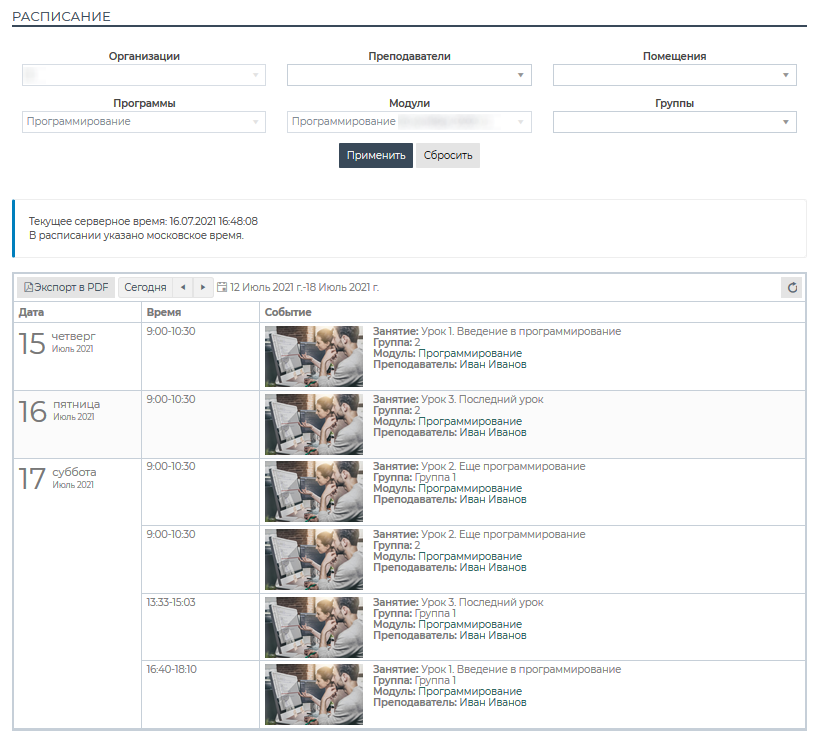This screenshot has height=742, width=825.
Task: Open the Преподаватели dropdown
Action: pyautogui.click(x=409, y=75)
